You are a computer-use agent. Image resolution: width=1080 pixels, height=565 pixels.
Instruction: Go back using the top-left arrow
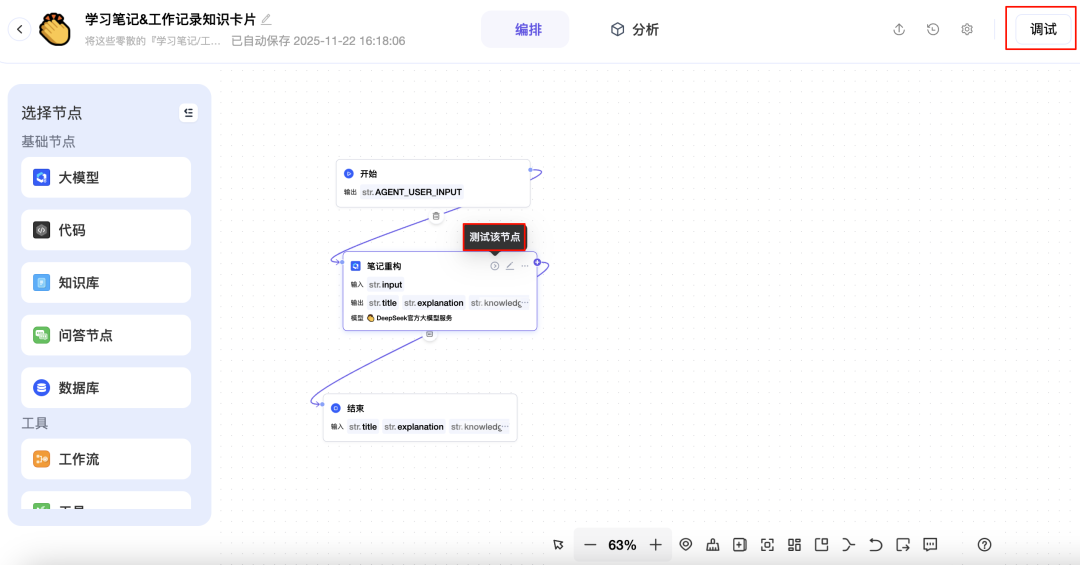[x=19, y=29]
